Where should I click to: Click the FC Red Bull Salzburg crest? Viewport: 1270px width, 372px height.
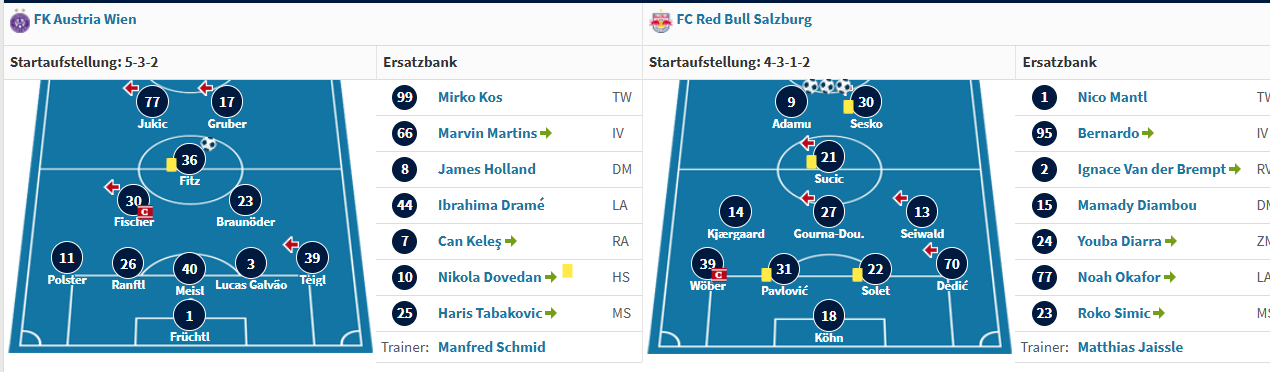660,19
